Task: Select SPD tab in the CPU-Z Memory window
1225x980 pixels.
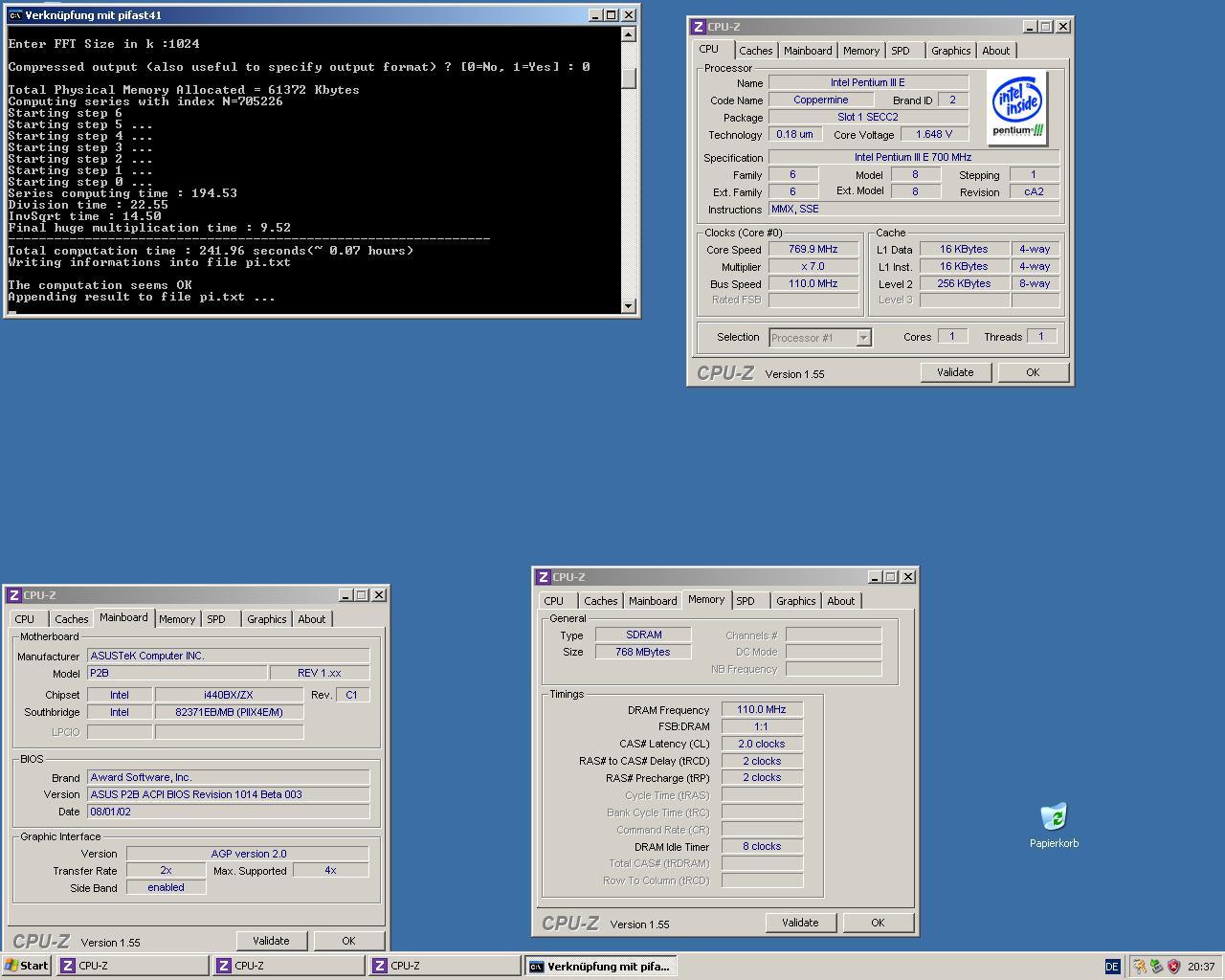Action: pos(746,601)
